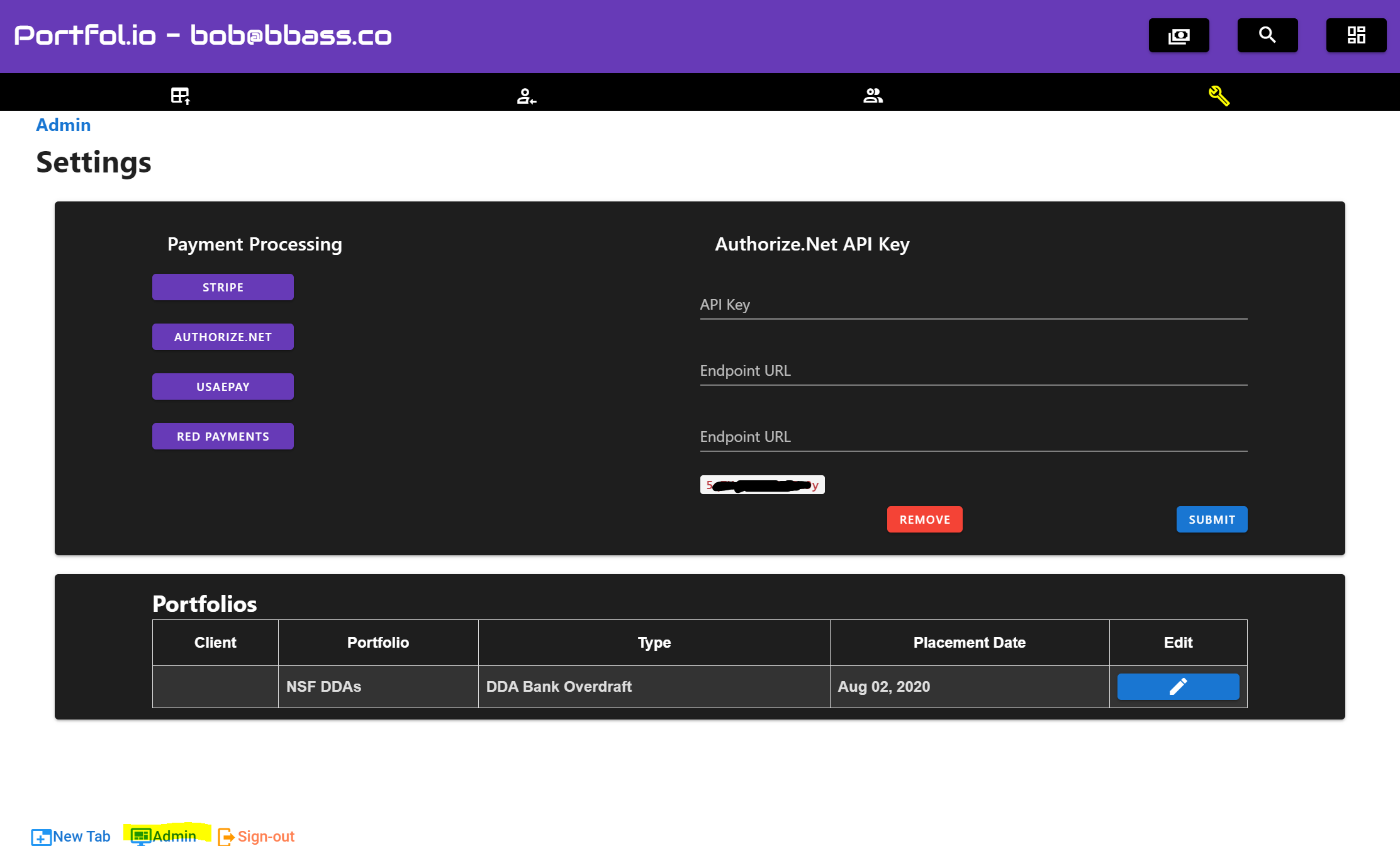Screen dimensions: 1400x846
Task: Open the search magnifier icon
Action: pos(1267,35)
